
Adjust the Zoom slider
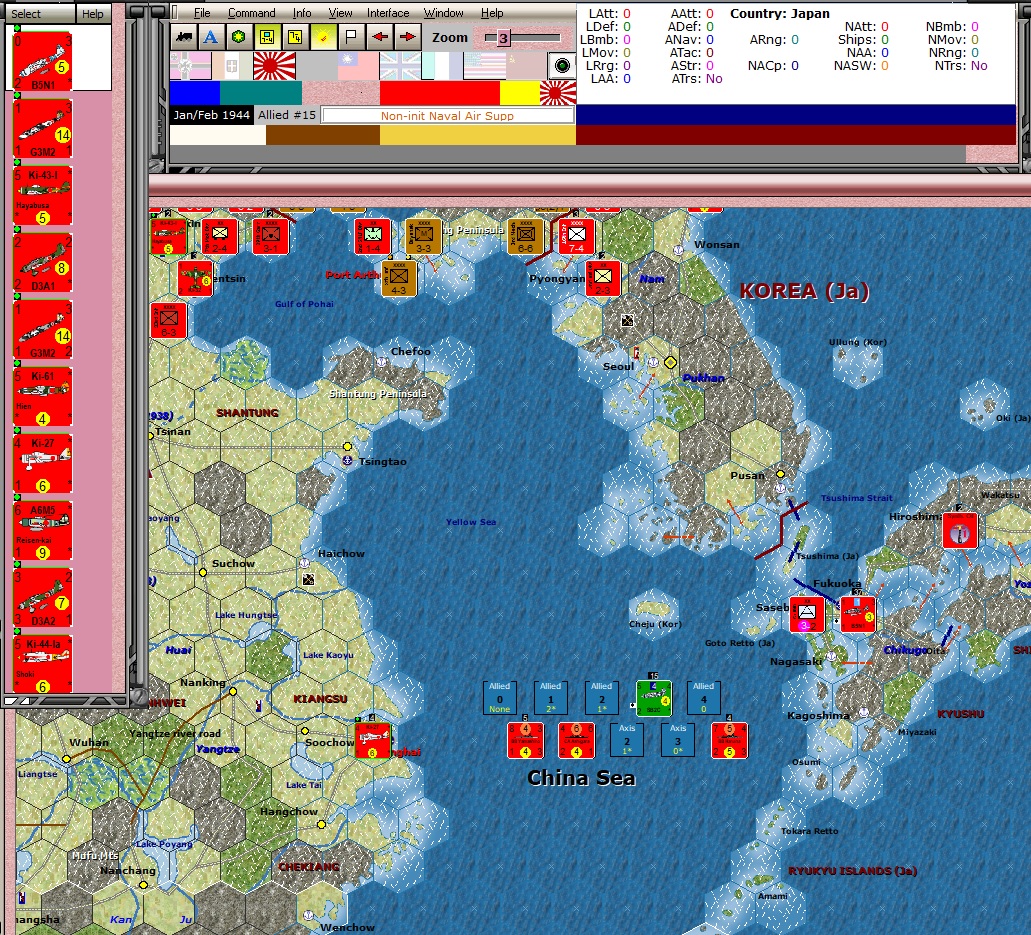[x=505, y=38]
